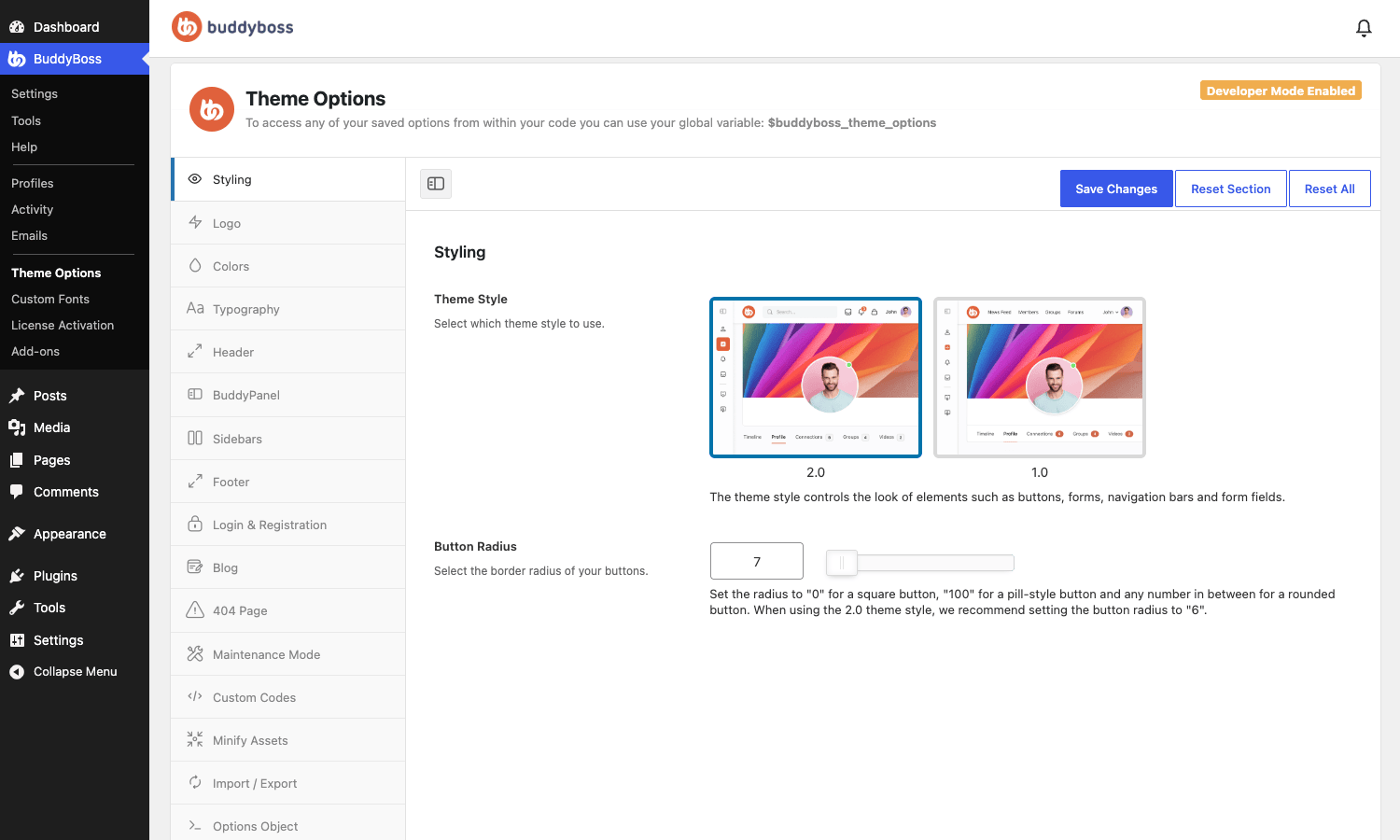1400x840 pixels.
Task: Click the BuddyPanel layout icon
Action: [x=195, y=394]
